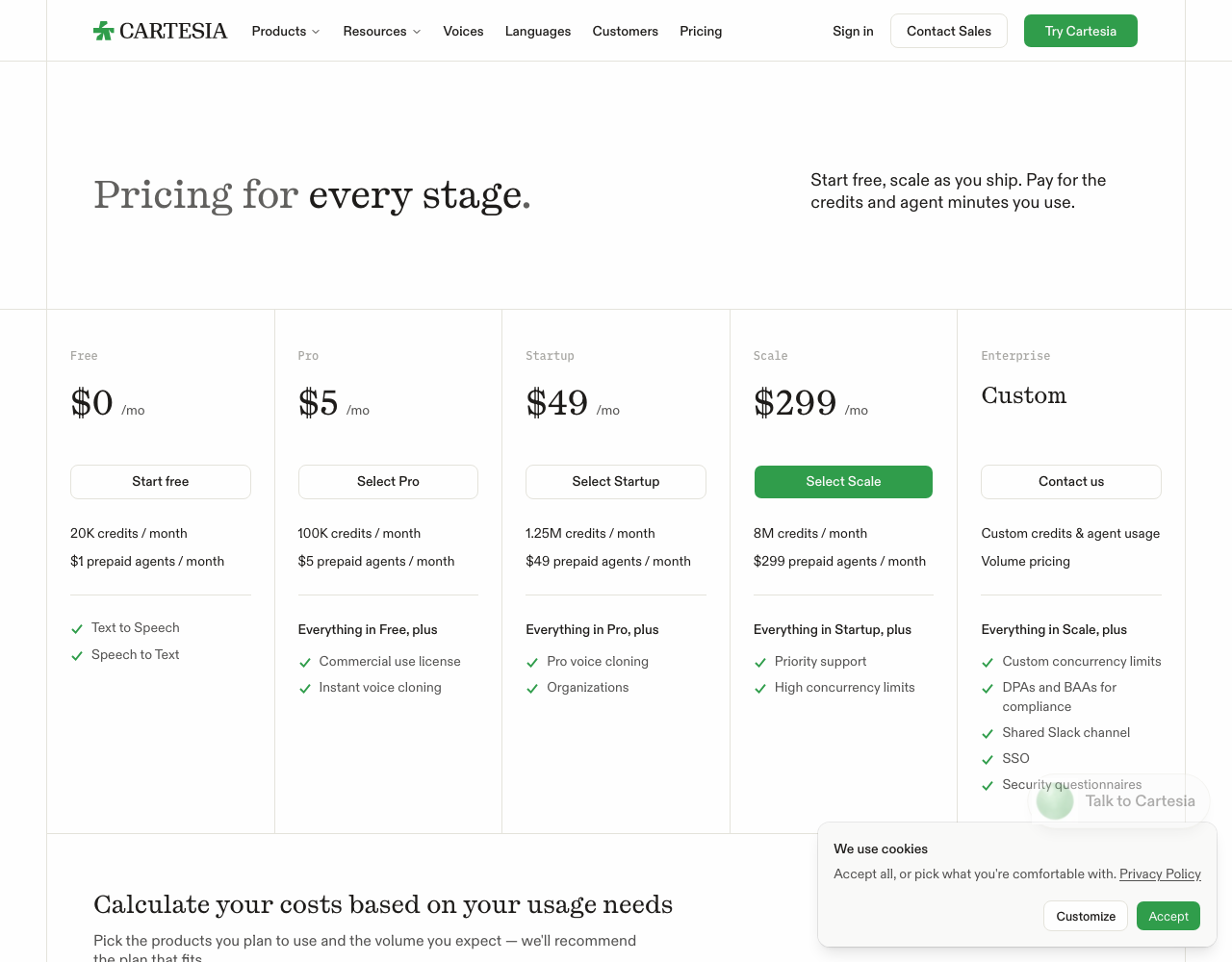Click checkmark beside Priority support
Image resolution: width=1232 pixels, height=962 pixels.
pos(760,663)
